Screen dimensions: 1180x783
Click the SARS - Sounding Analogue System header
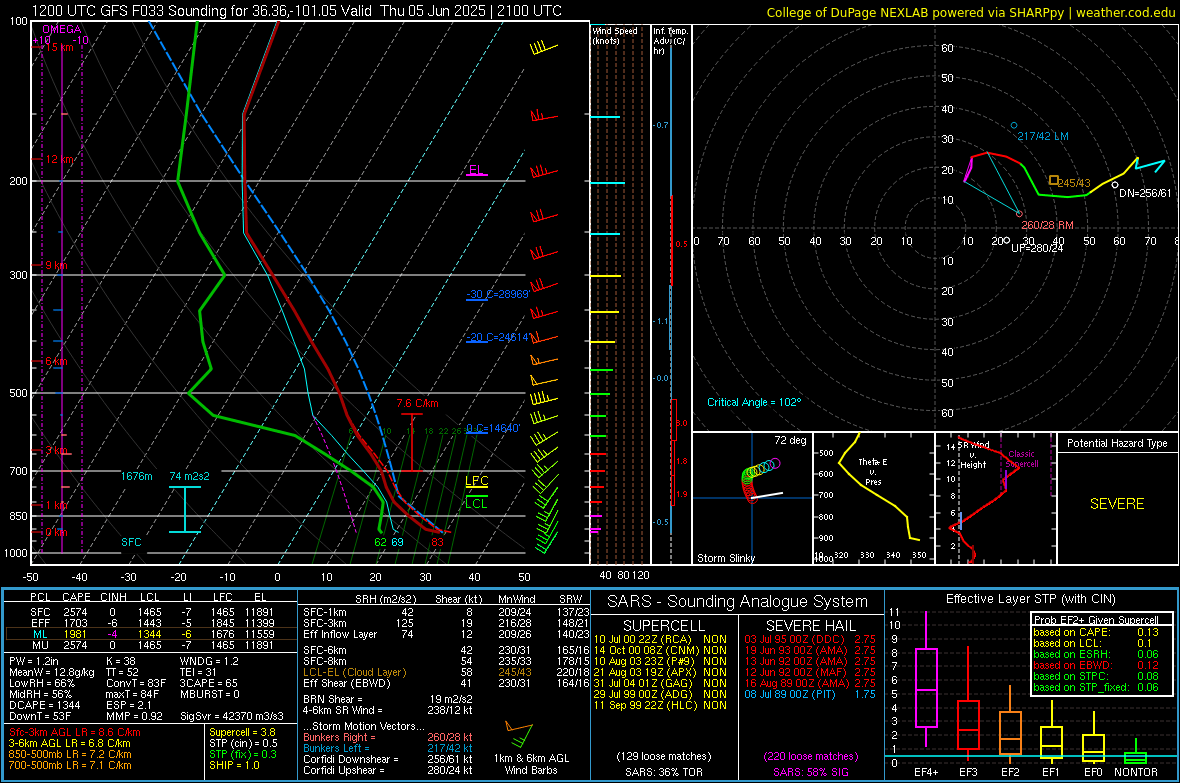[x=738, y=602]
